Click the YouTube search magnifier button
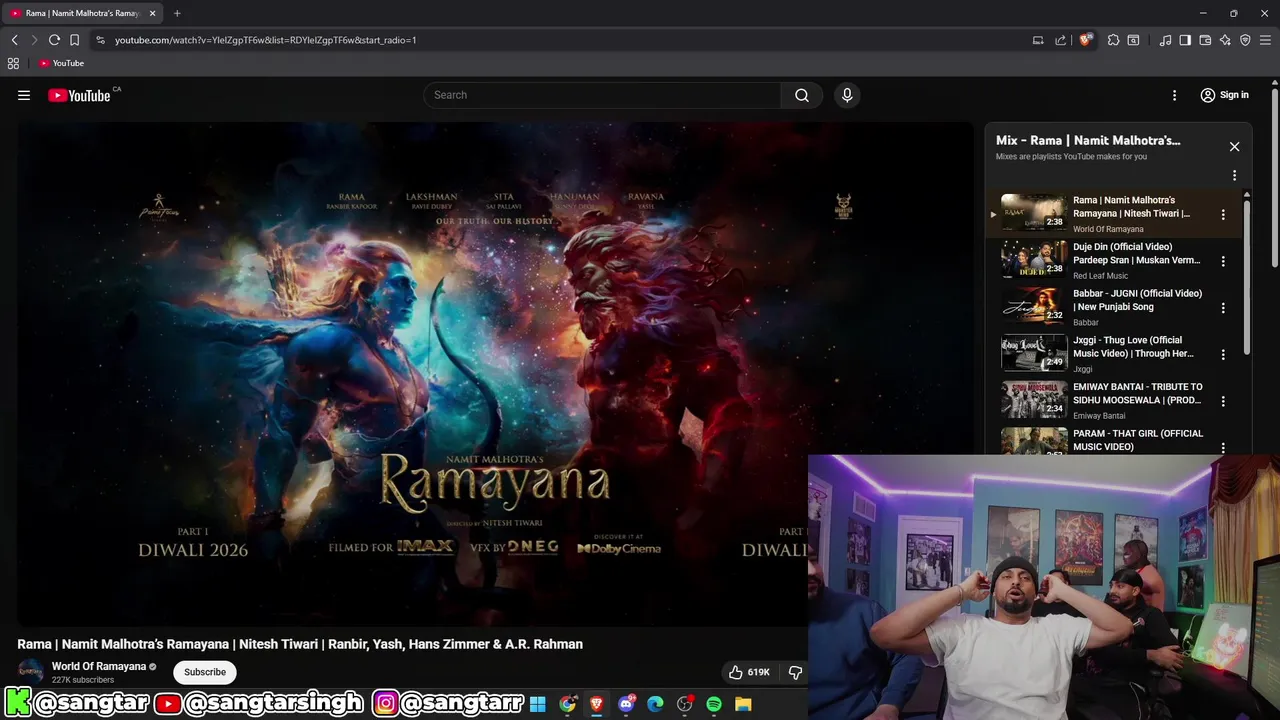The image size is (1280, 720). point(802,95)
